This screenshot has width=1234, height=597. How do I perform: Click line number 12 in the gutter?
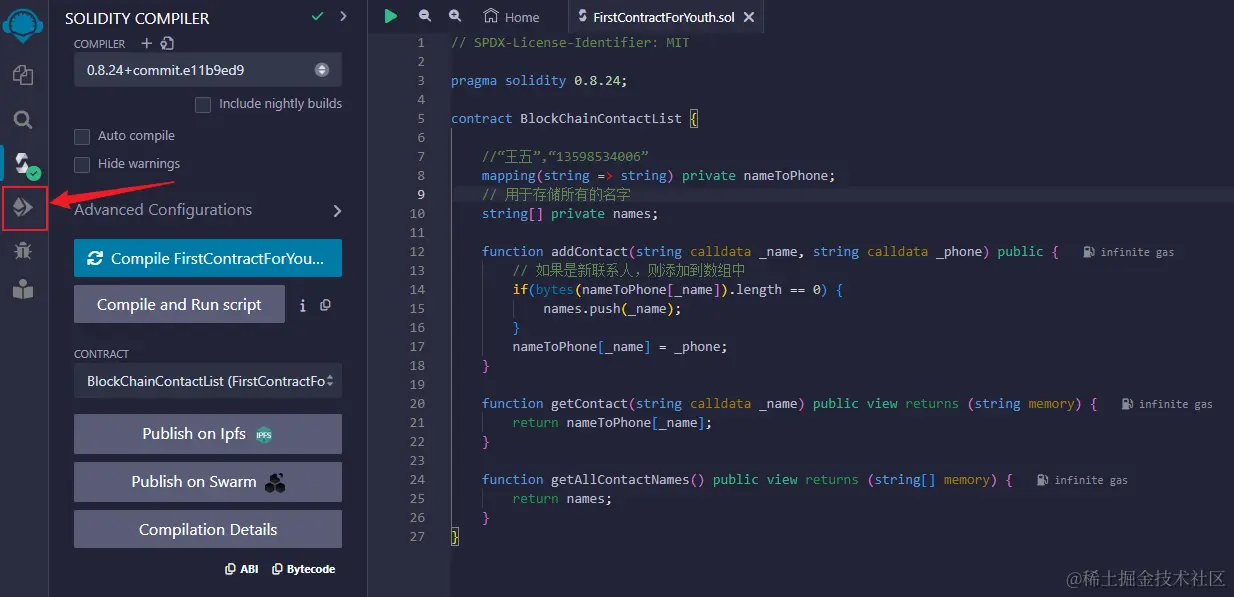417,252
